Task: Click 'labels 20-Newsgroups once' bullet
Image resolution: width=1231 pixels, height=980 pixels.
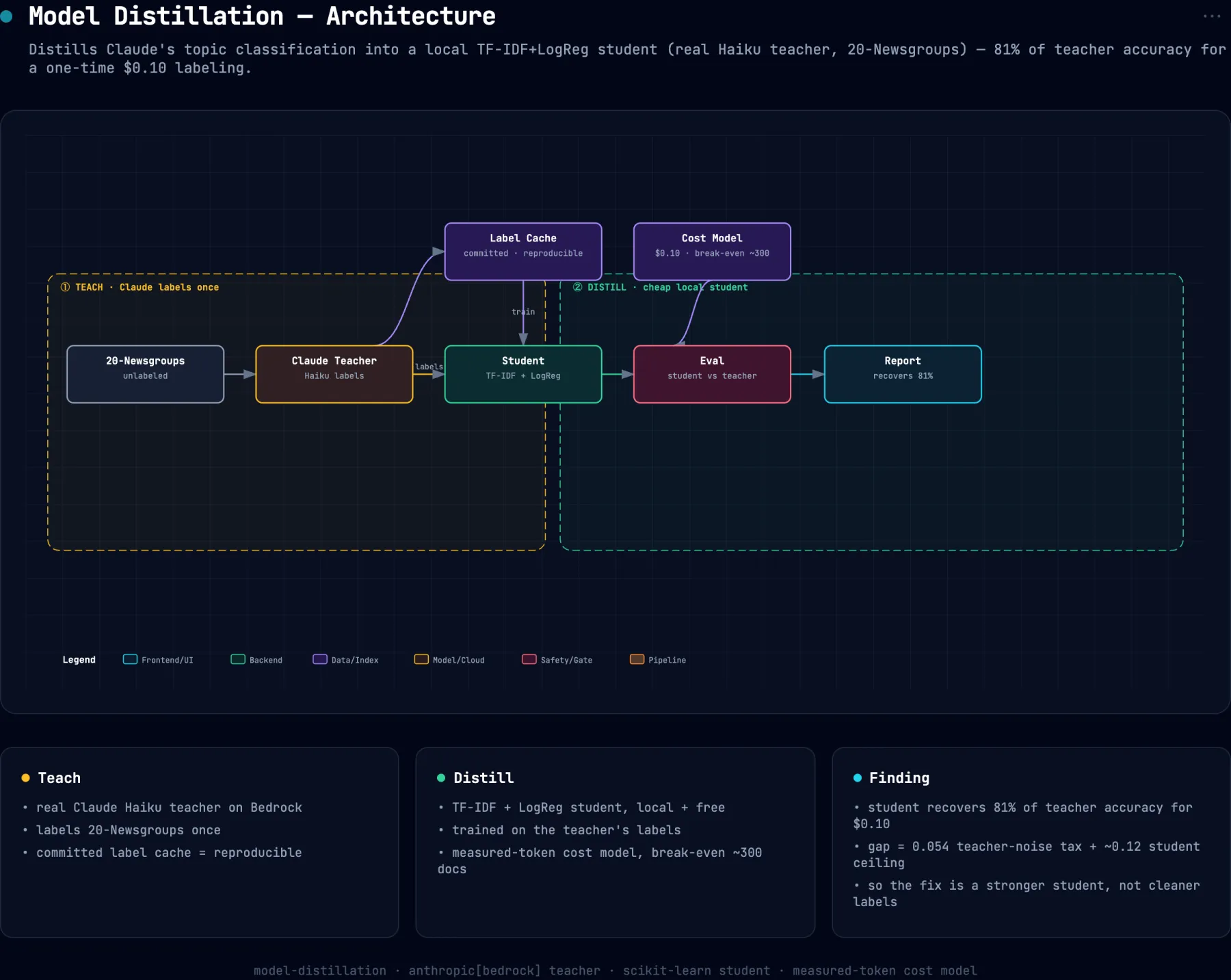Action: coord(129,830)
